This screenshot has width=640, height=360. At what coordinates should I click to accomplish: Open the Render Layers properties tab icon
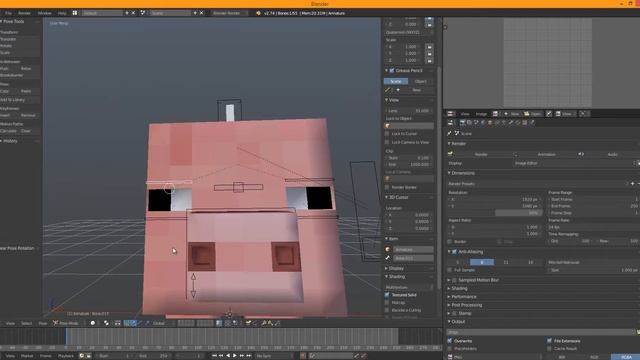469,122
